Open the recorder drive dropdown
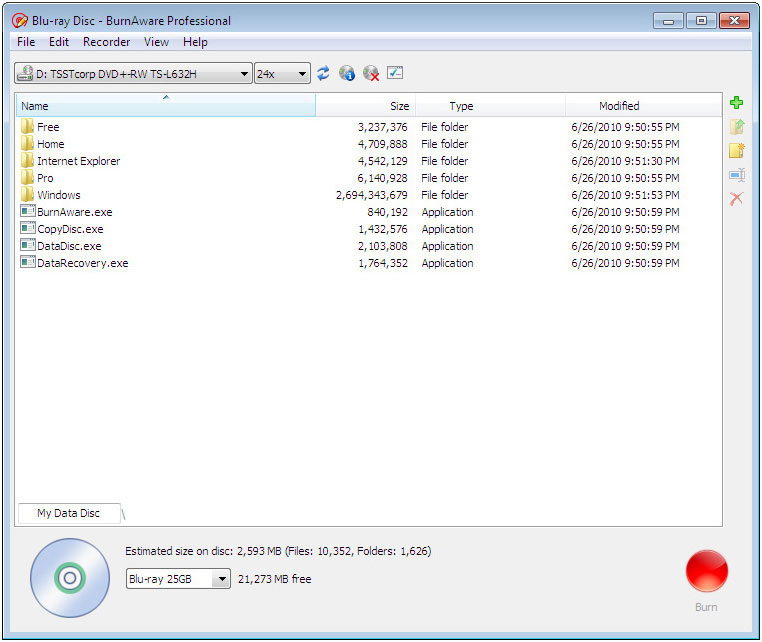 (x=133, y=73)
